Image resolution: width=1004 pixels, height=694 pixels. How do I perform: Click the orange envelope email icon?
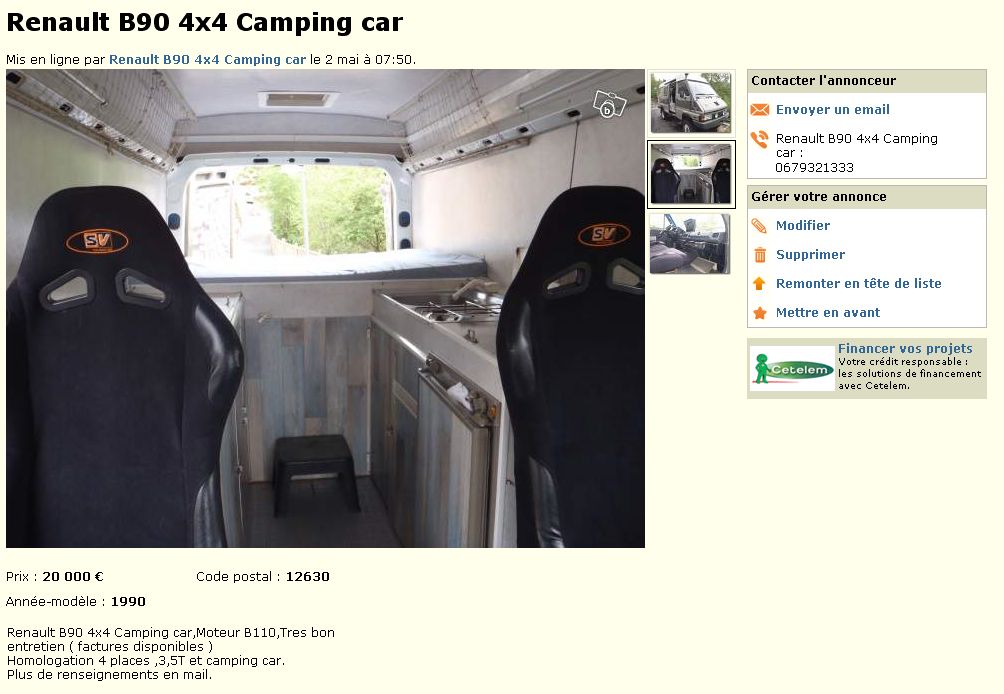tap(759, 109)
